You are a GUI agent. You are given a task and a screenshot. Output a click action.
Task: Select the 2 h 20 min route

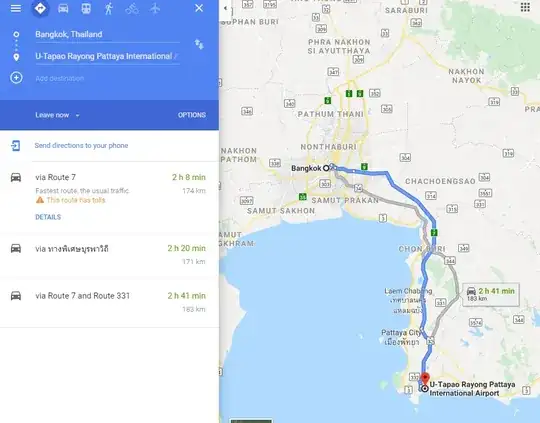click(x=109, y=255)
